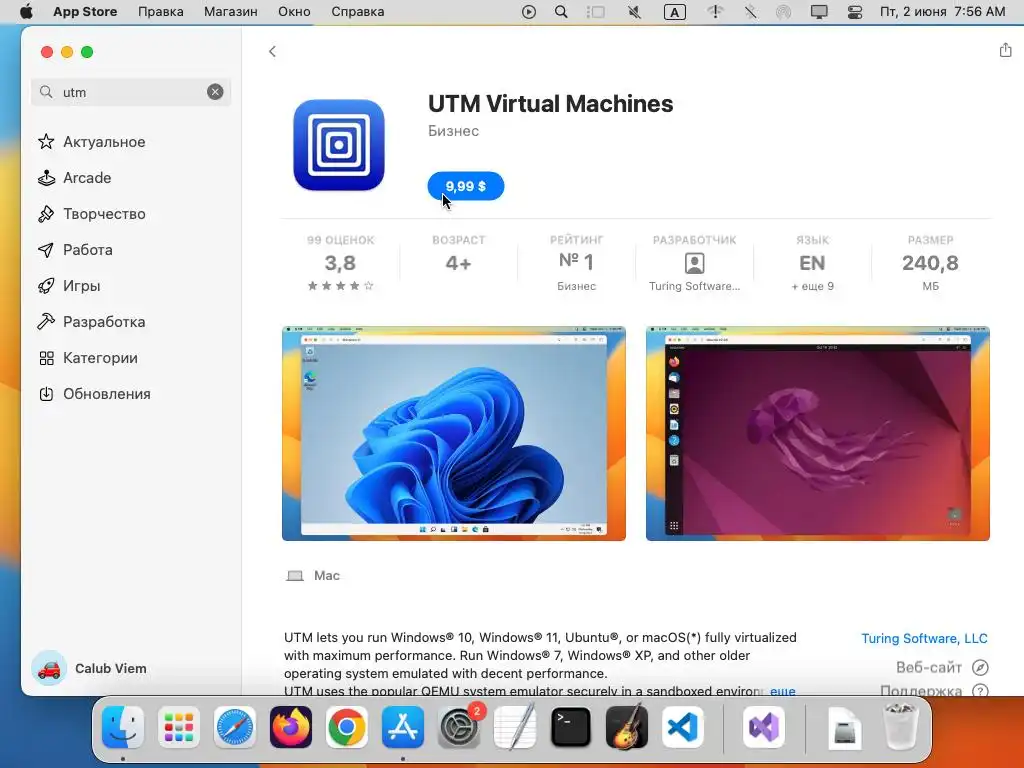Open the App Store menu

tap(85, 12)
